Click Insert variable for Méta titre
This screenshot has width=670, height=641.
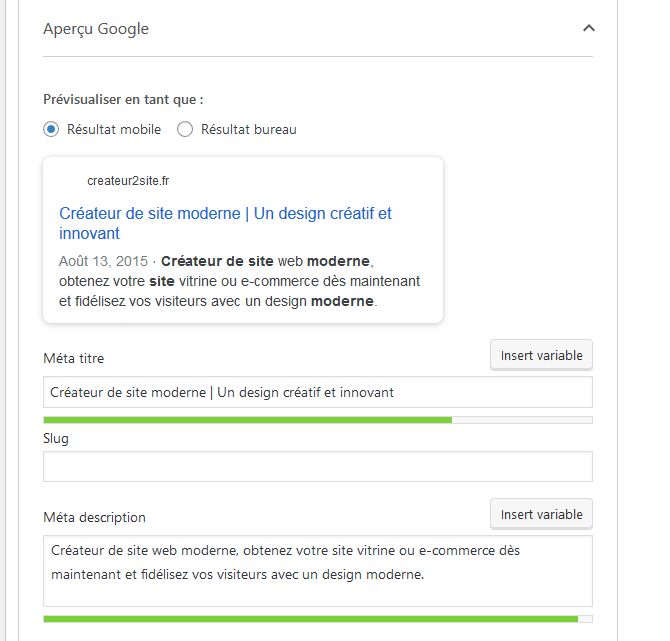pyautogui.click(x=541, y=355)
